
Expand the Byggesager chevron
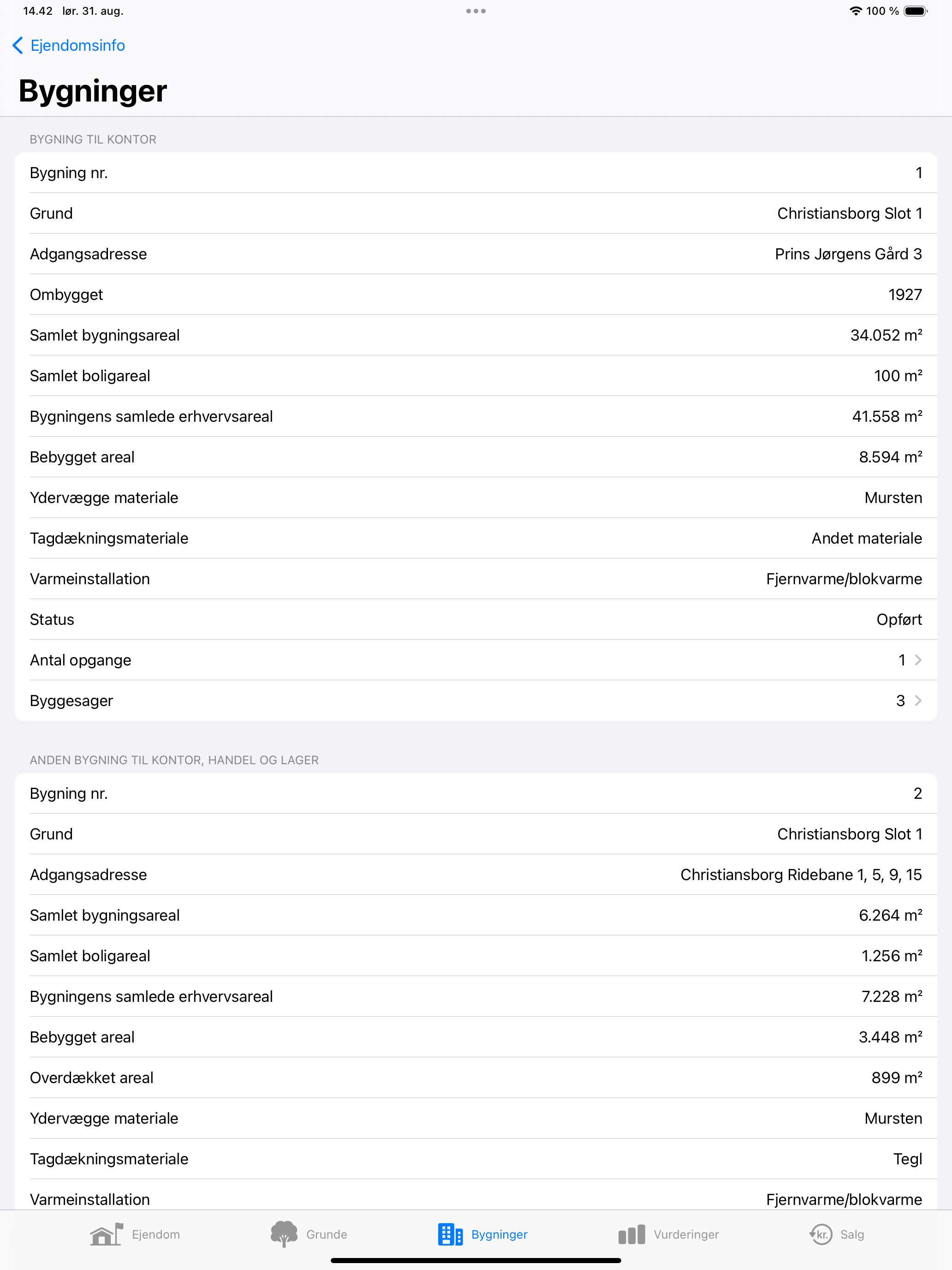click(918, 701)
